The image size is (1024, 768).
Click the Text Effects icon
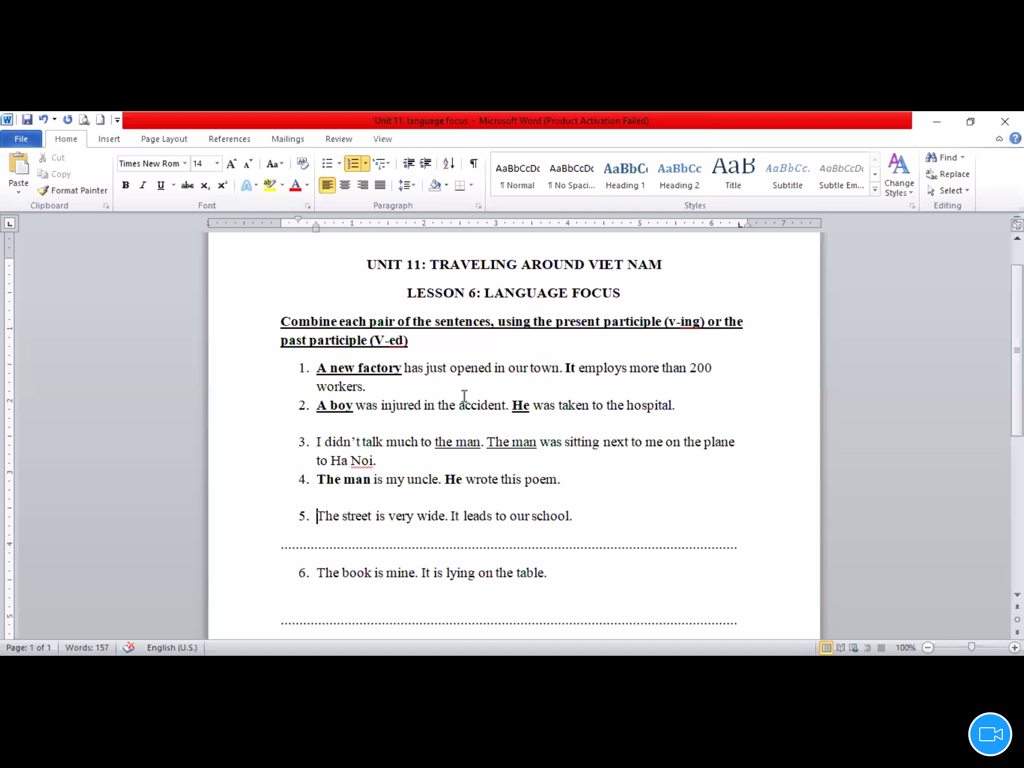[x=246, y=185]
